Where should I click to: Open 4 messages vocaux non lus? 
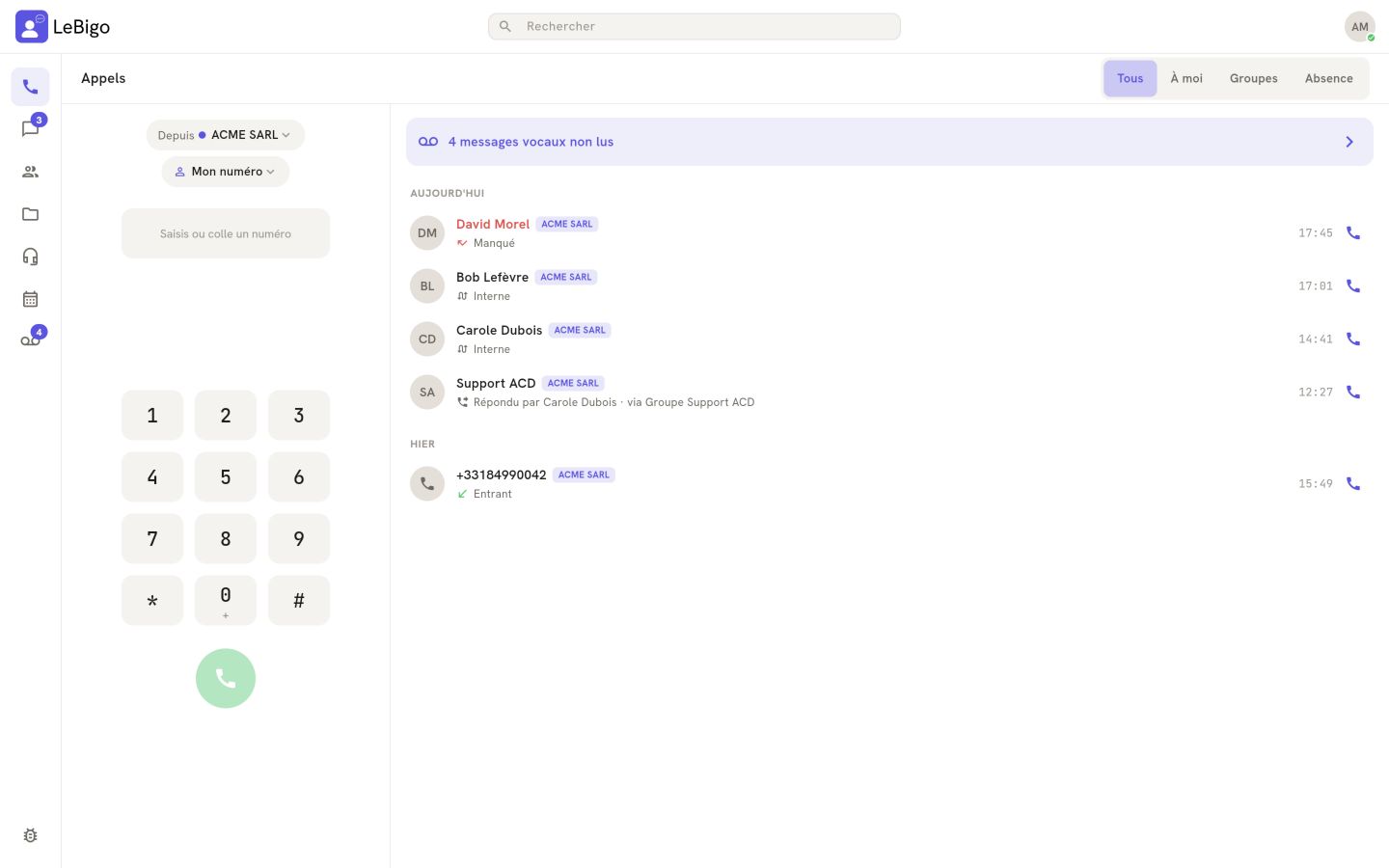pos(889,142)
